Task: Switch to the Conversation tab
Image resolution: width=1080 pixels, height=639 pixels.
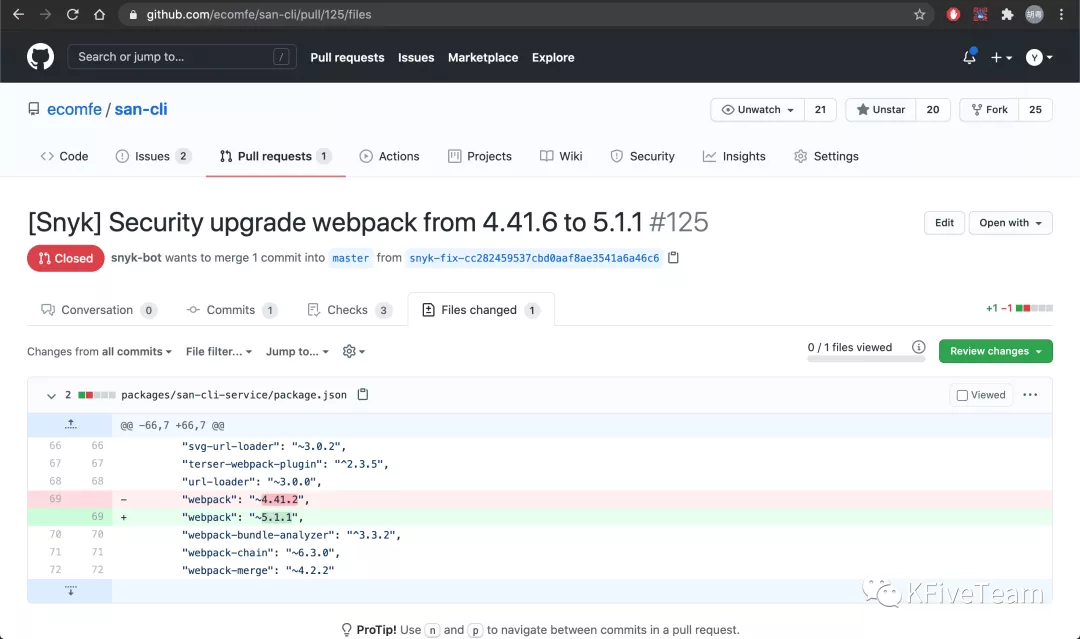Action: pos(98,310)
